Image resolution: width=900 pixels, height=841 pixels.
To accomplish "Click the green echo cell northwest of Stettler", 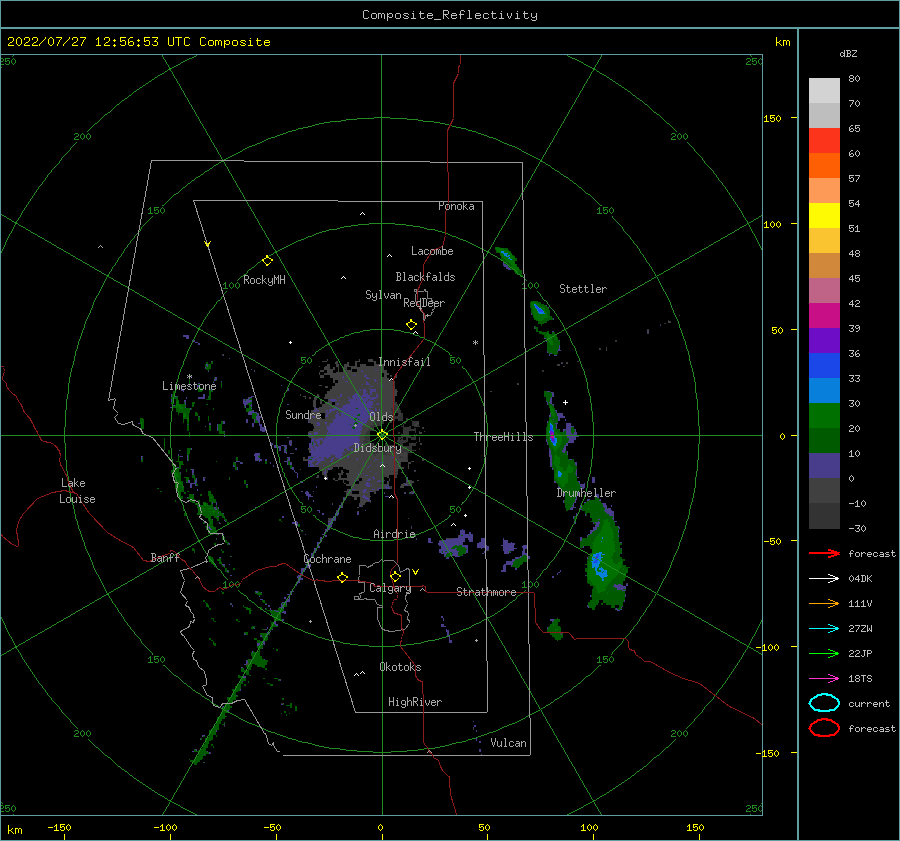I will coord(509,259).
